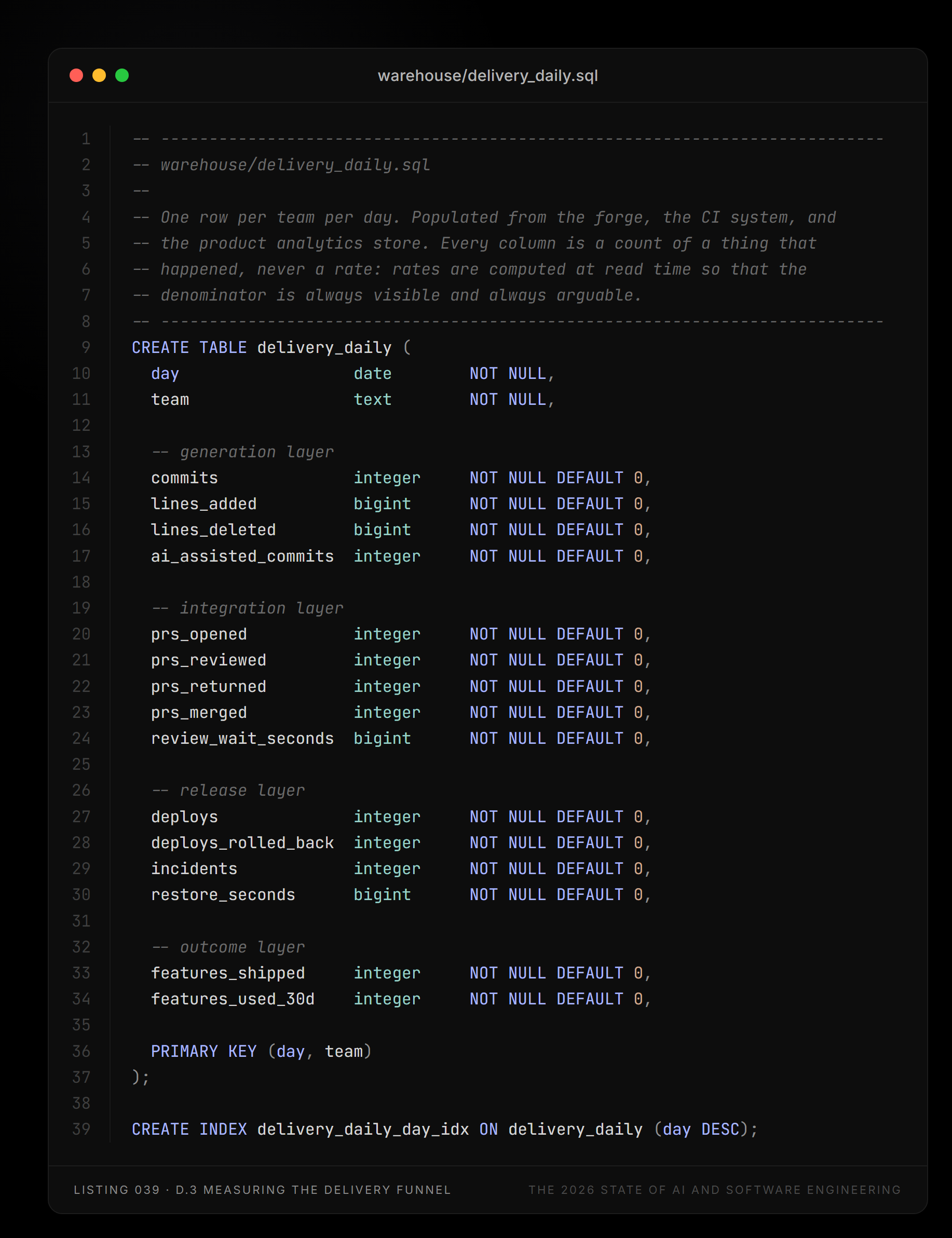Click the italic comment path on line 2
The width and height of the screenshot is (952, 1238).
point(295,165)
